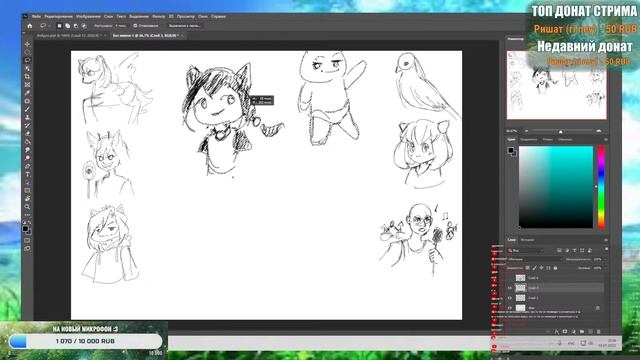The width and height of the screenshot is (640, 360).
Task: Click inside the color picker field
Action: click(556, 187)
